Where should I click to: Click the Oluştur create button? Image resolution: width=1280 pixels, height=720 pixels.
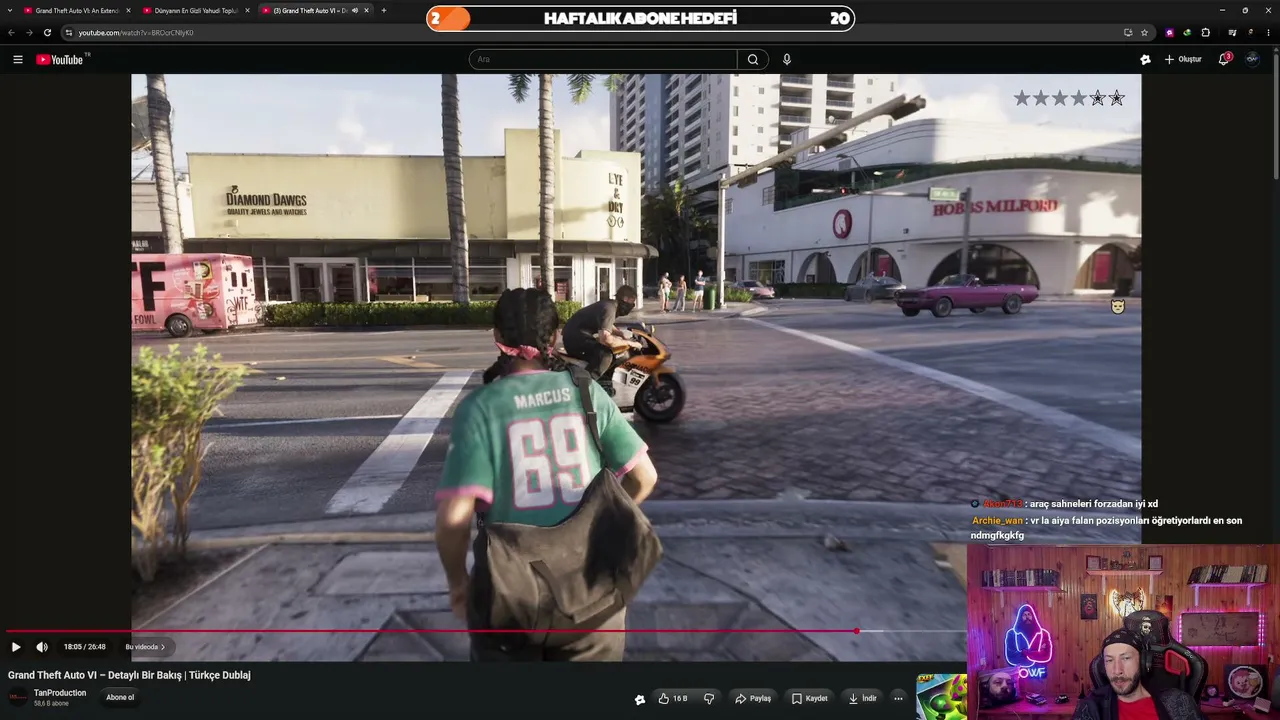click(1183, 59)
